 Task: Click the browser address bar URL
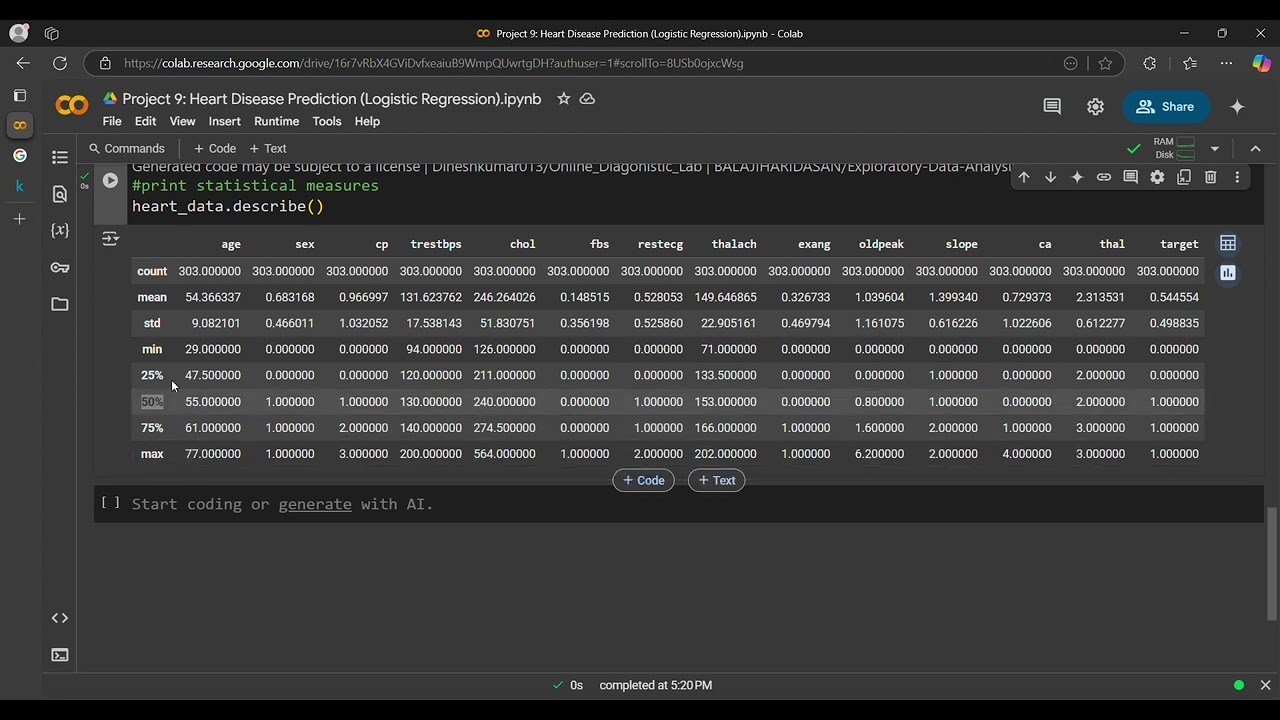(433, 63)
